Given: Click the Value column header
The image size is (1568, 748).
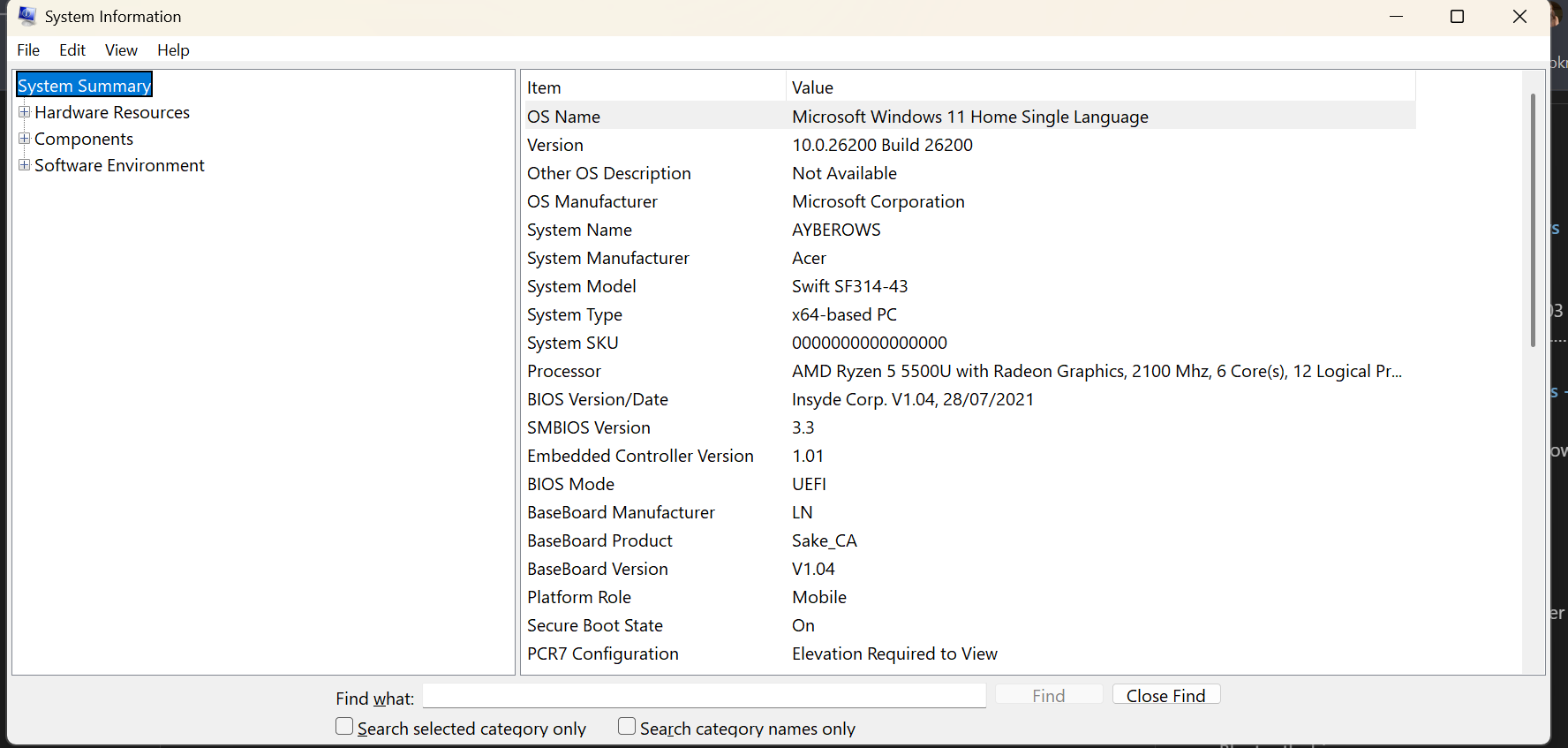Looking at the screenshot, I should [1101, 87].
